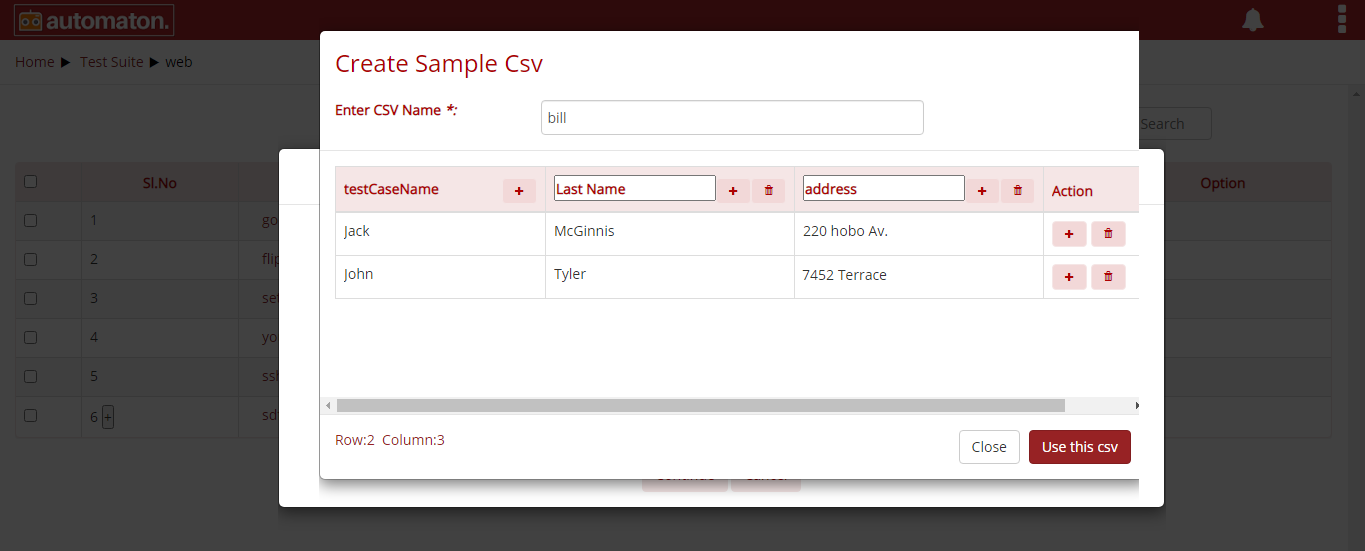Open the vertical dots menu
The image size is (1365, 551).
pos(1342,19)
